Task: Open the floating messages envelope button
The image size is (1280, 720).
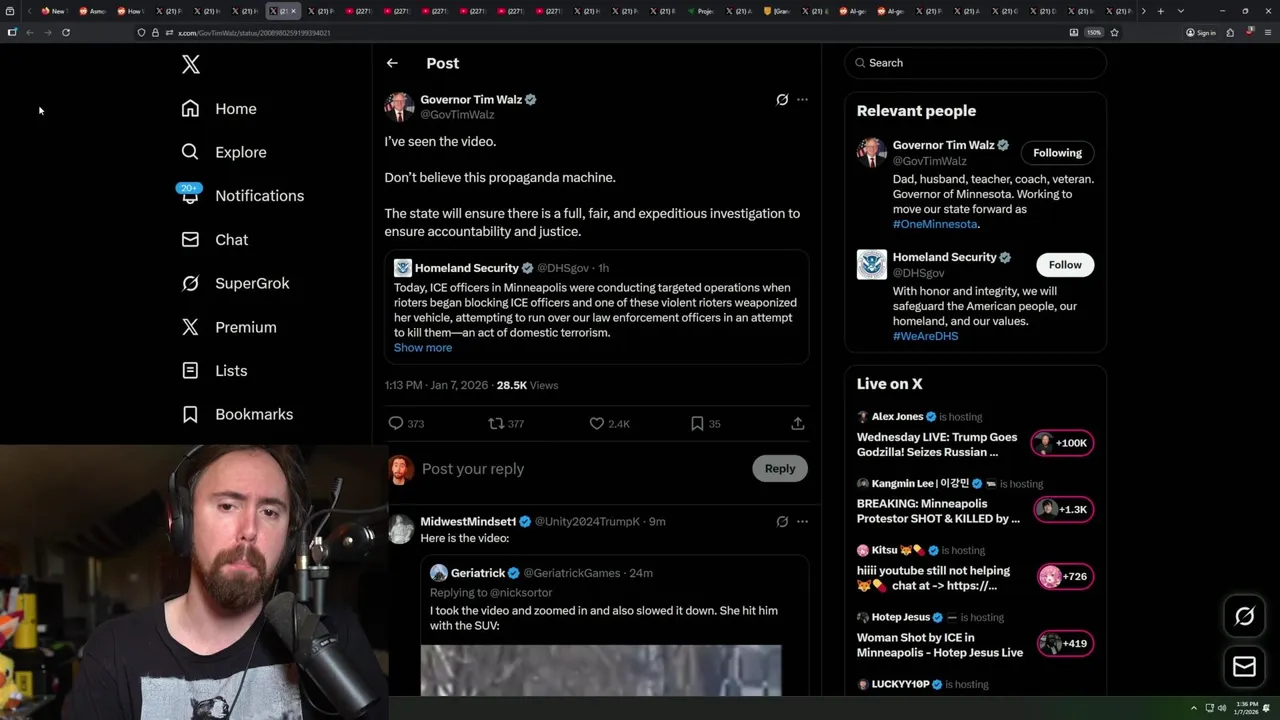Action: click(1245, 667)
